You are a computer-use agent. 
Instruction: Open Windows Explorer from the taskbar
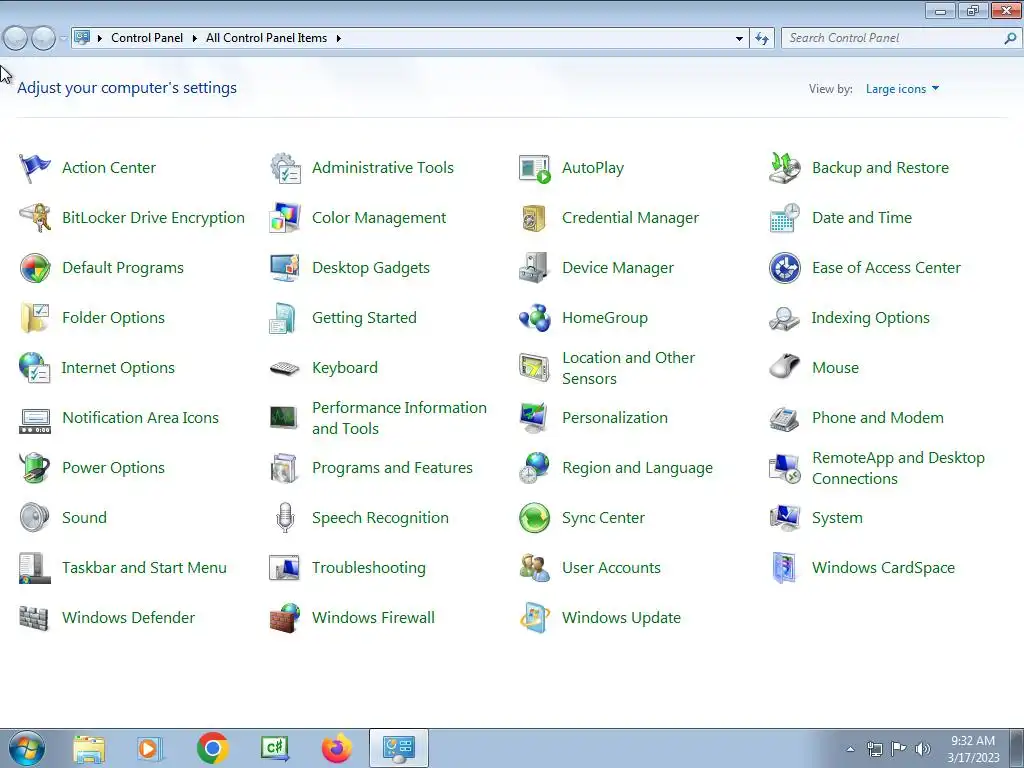89,748
